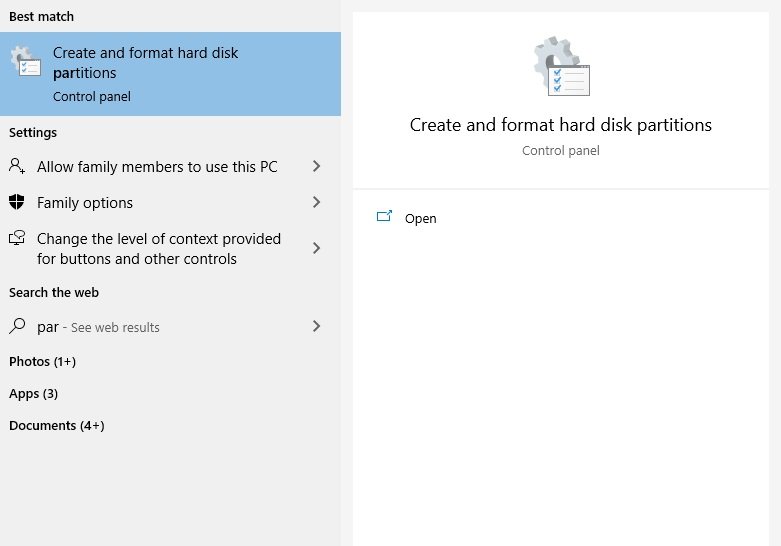Expand the Allow family members chevron
This screenshot has width=781, height=546.
coord(316,166)
